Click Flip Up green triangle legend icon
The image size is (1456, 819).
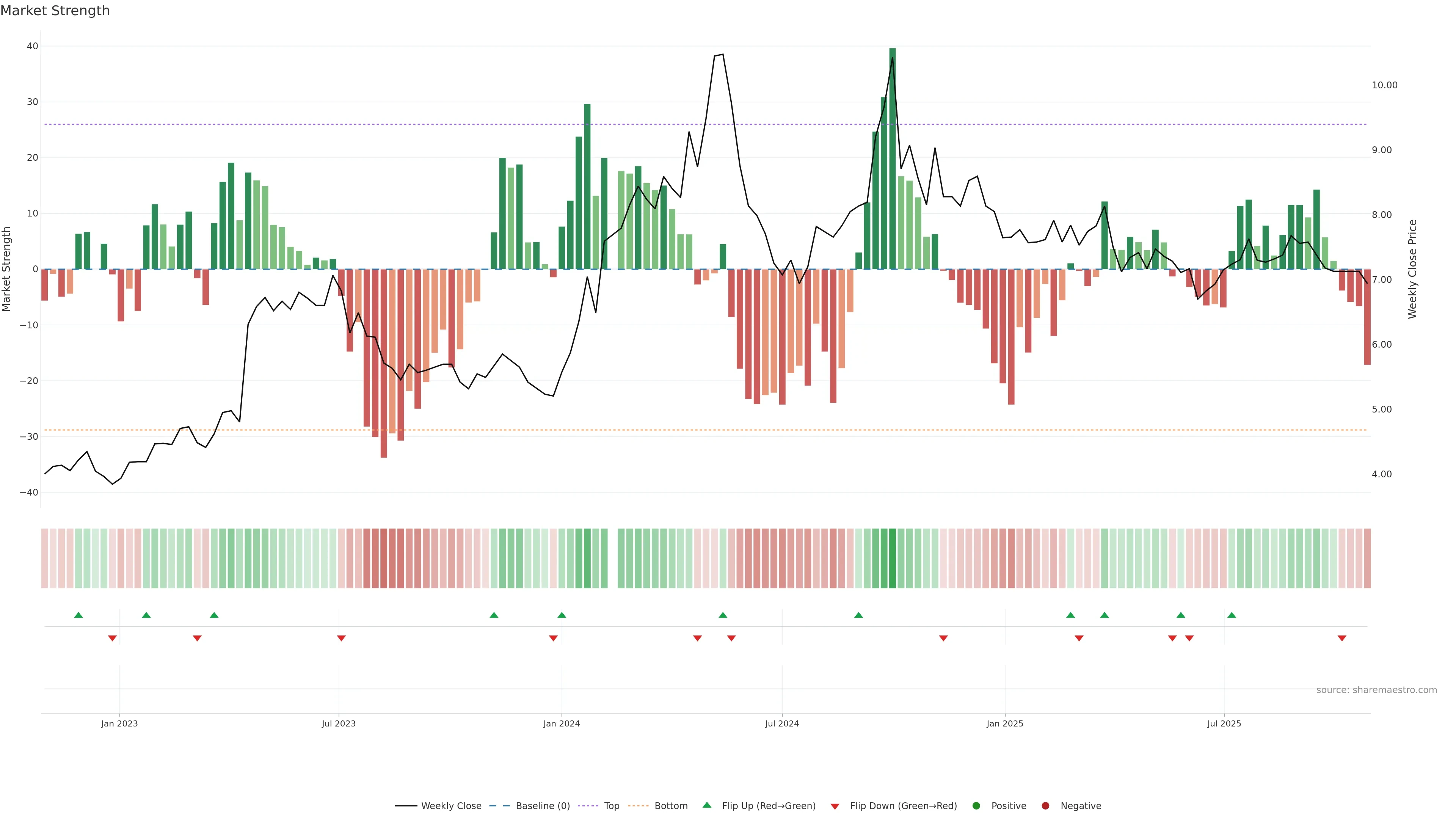706,805
